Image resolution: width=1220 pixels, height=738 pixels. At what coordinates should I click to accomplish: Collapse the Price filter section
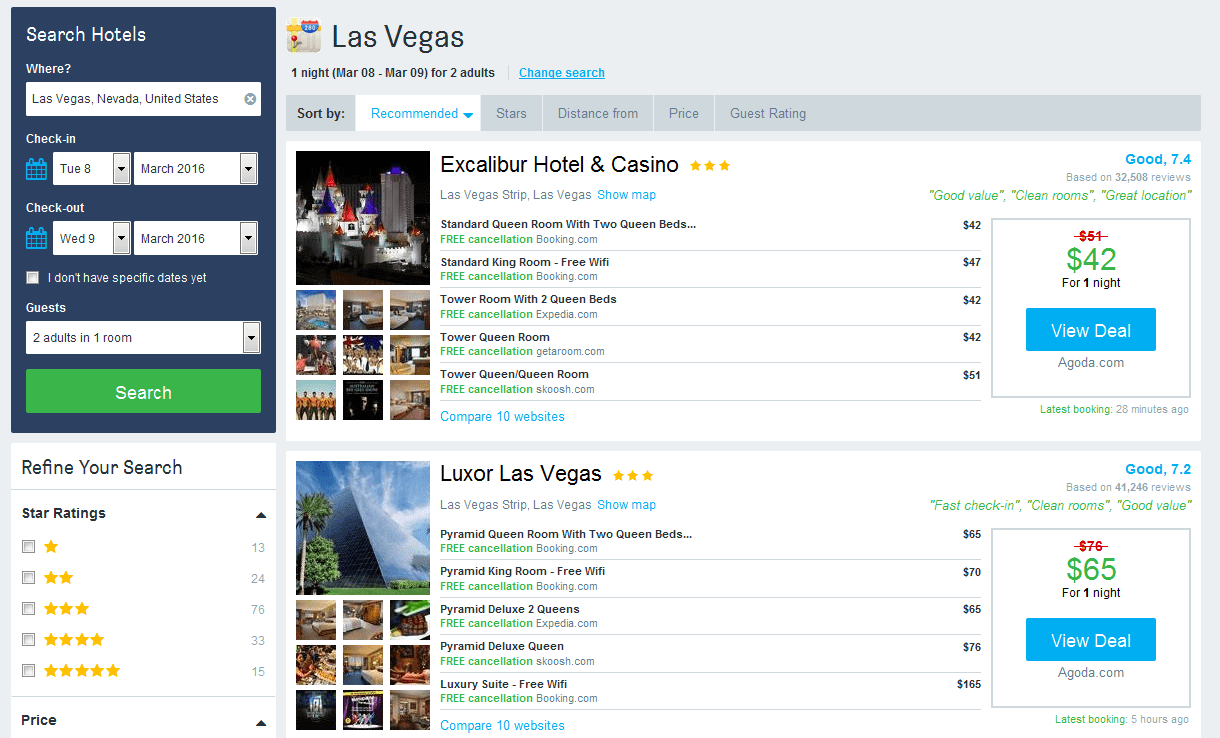coord(261,722)
